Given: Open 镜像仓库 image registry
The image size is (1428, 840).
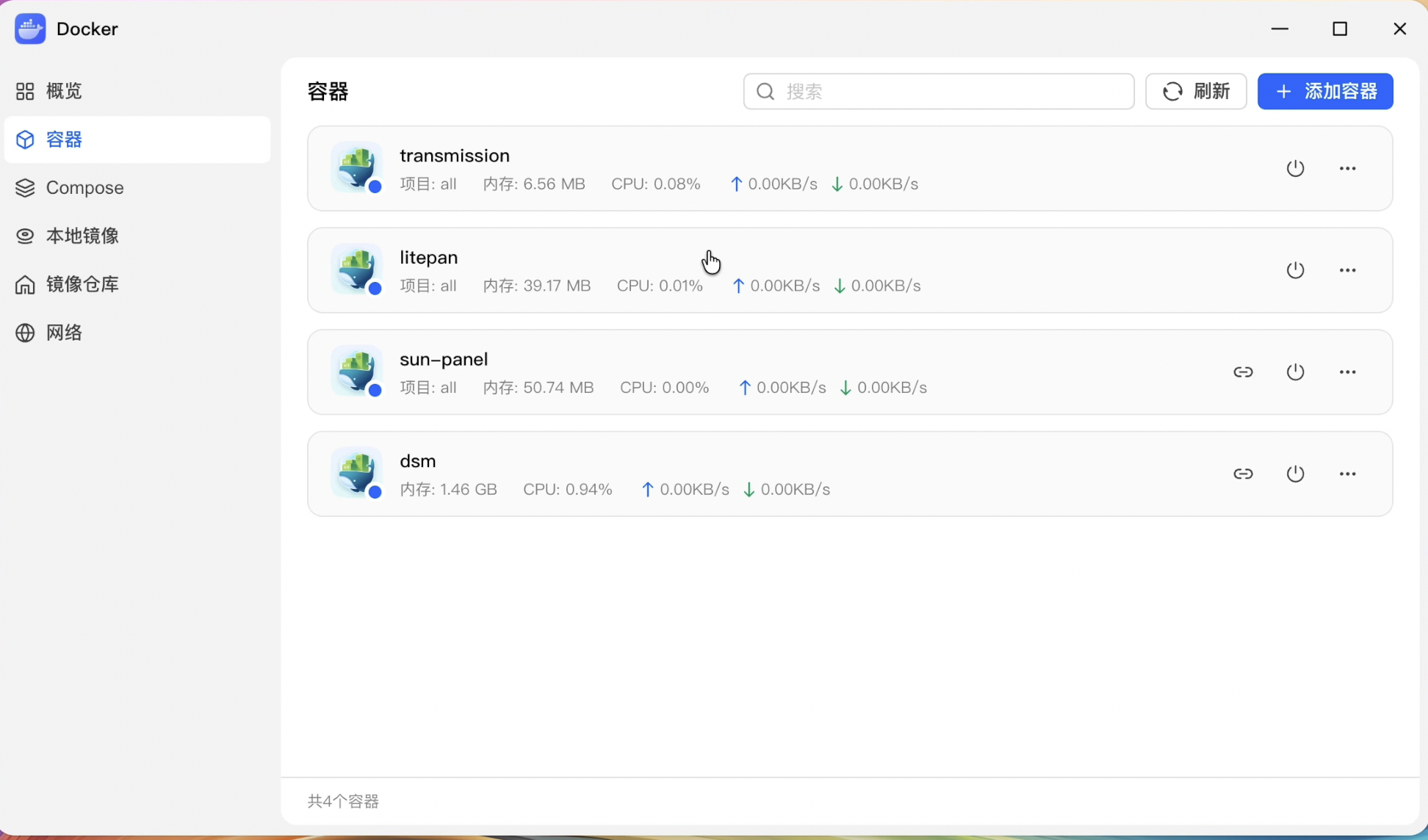Looking at the screenshot, I should coord(137,284).
